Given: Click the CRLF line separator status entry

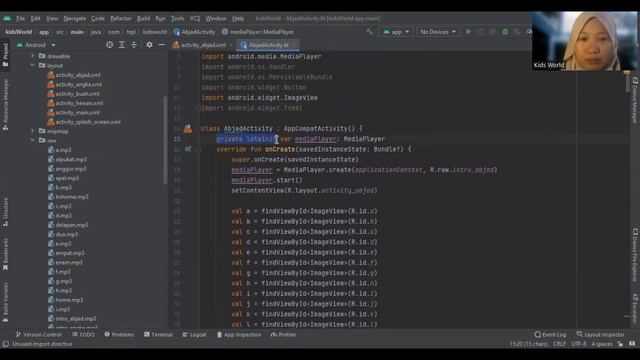Looking at the screenshot, I should tap(559, 344).
